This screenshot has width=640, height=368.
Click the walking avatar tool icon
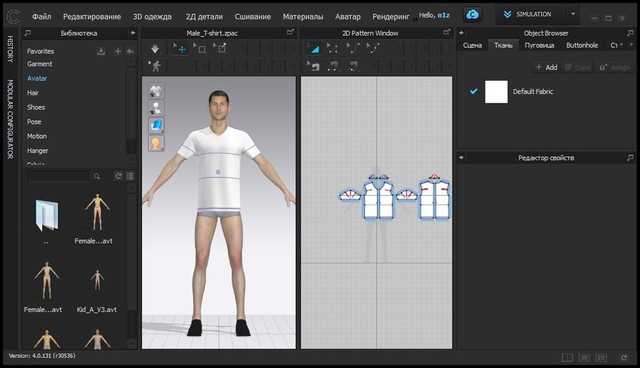coord(155,66)
